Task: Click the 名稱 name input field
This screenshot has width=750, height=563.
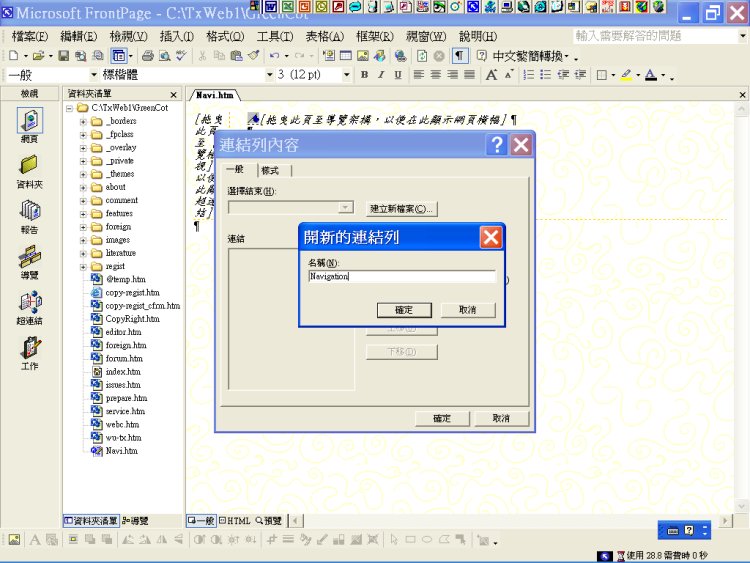Action: coord(401,277)
